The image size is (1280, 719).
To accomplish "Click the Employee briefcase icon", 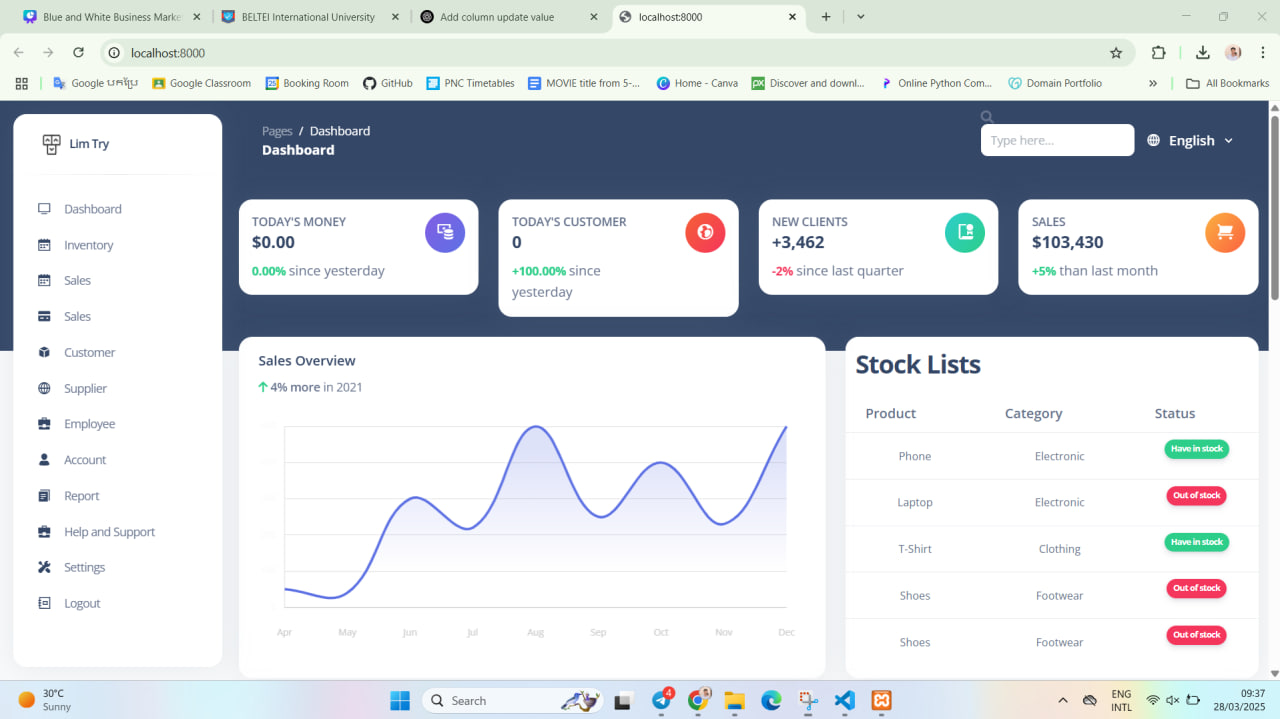I will coord(44,424).
